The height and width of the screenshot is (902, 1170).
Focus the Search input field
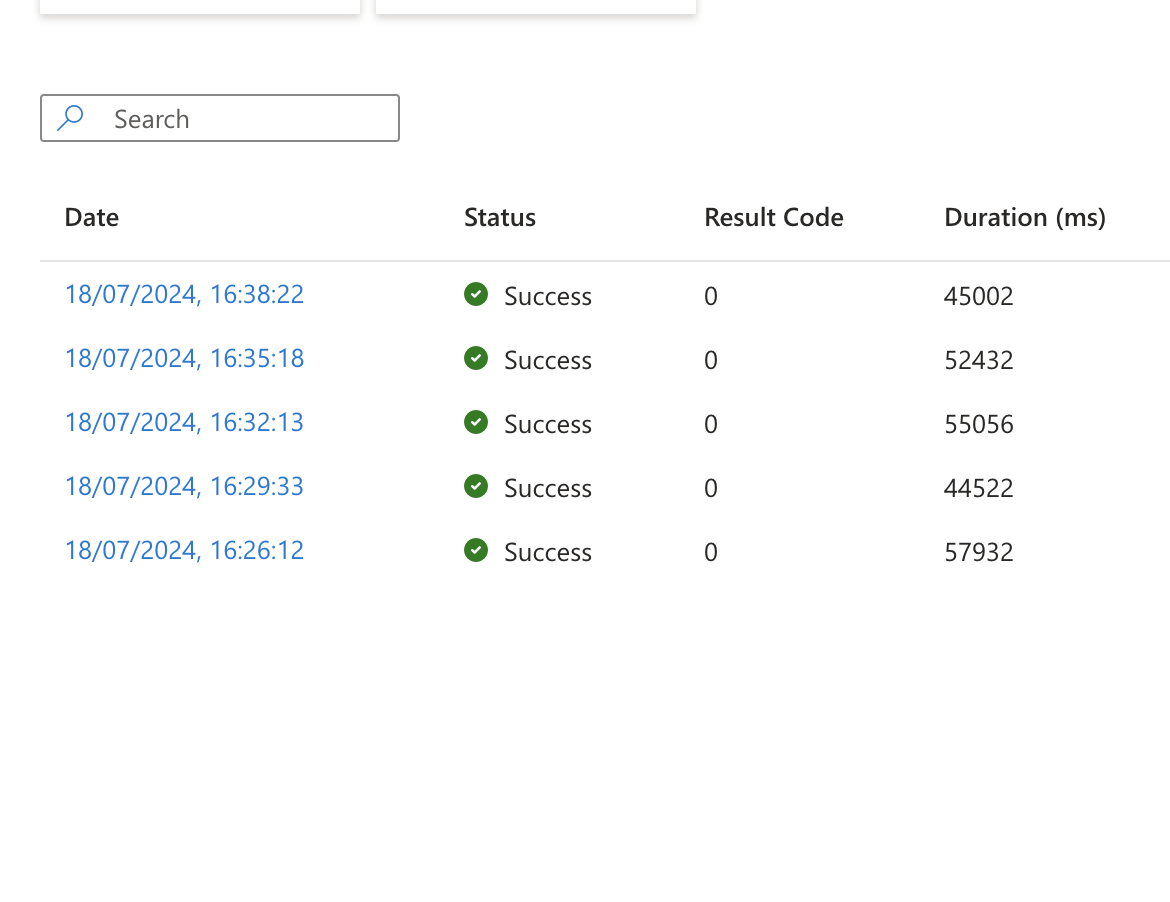pyautogui.click(x=220, y=118)
